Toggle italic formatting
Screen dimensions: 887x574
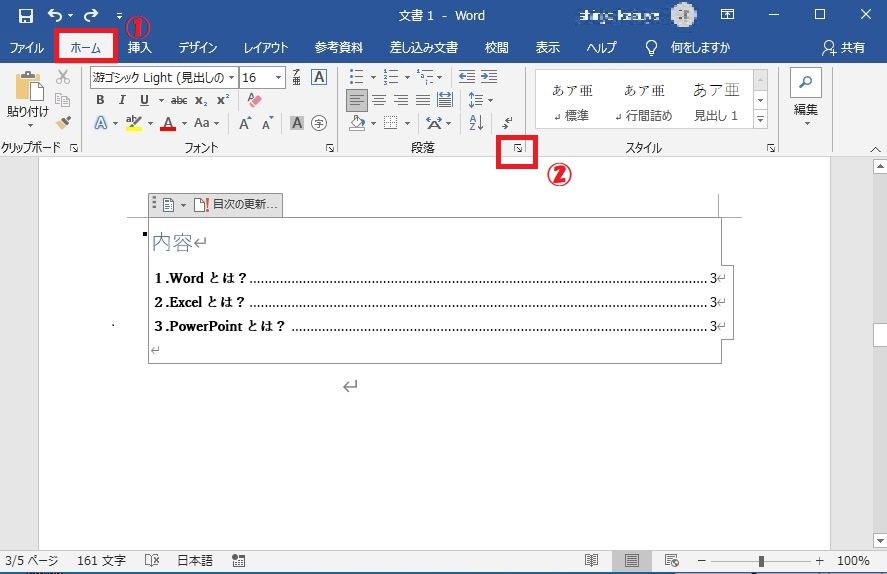(x=122, y=100)
